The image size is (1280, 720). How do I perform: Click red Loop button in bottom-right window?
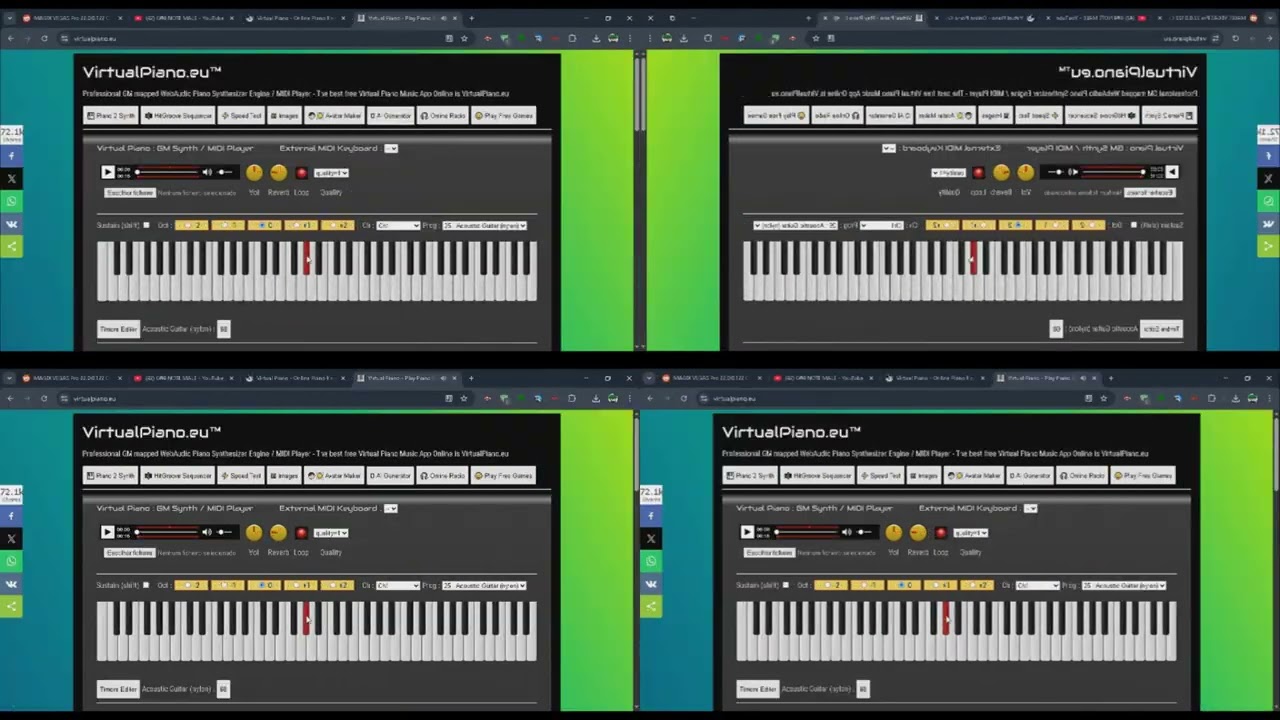pos(941,533)
